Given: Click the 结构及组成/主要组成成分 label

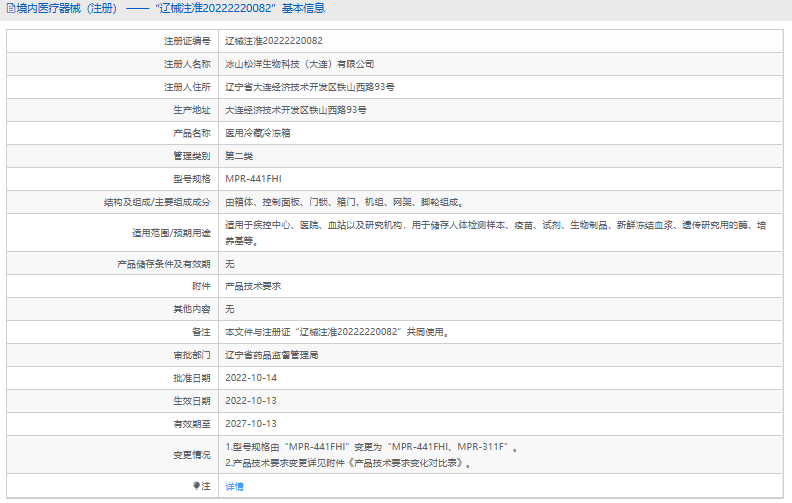Looking at the screenshot, I should point(157,202).
